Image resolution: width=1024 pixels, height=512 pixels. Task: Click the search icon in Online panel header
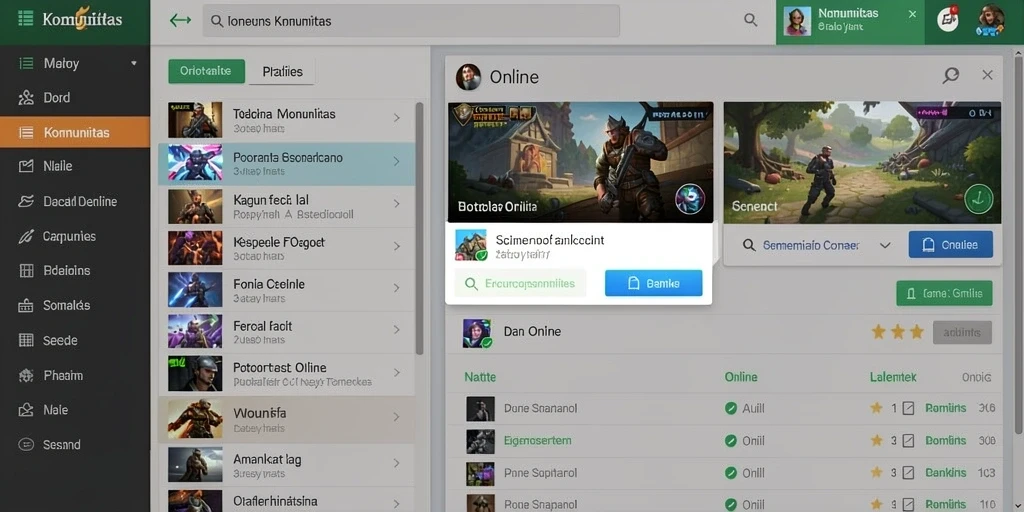pos(950,76)
